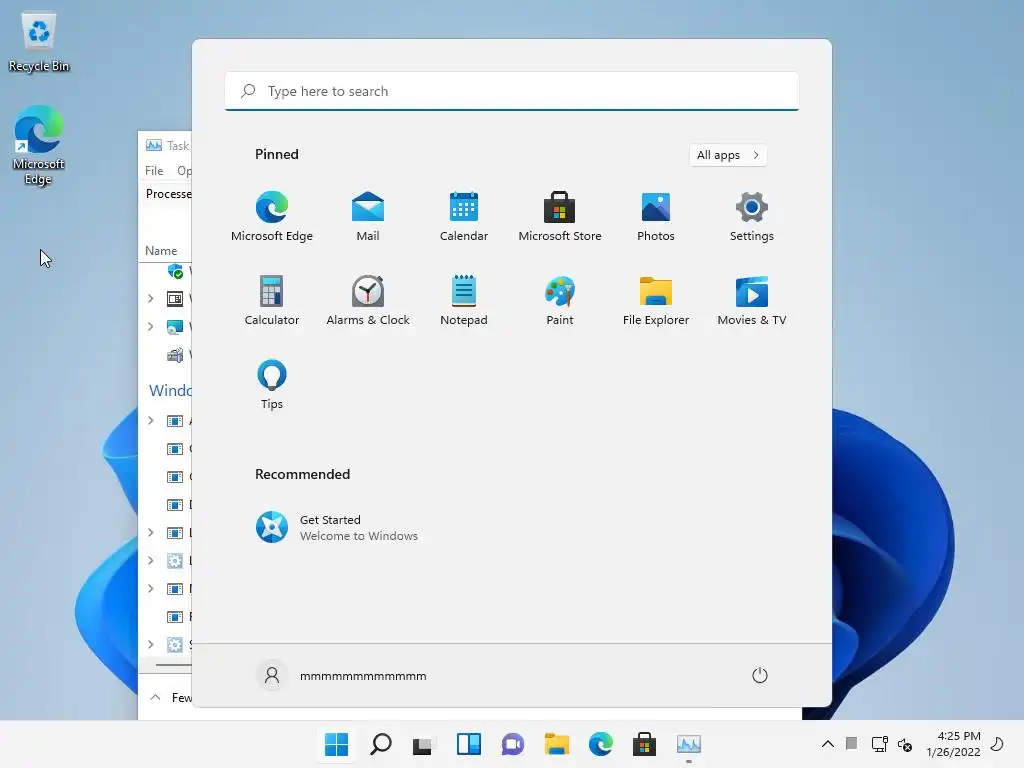1024x768 pixels.
Task: Open File Explorer from the taskbar
Action: (x=556, y=744)
